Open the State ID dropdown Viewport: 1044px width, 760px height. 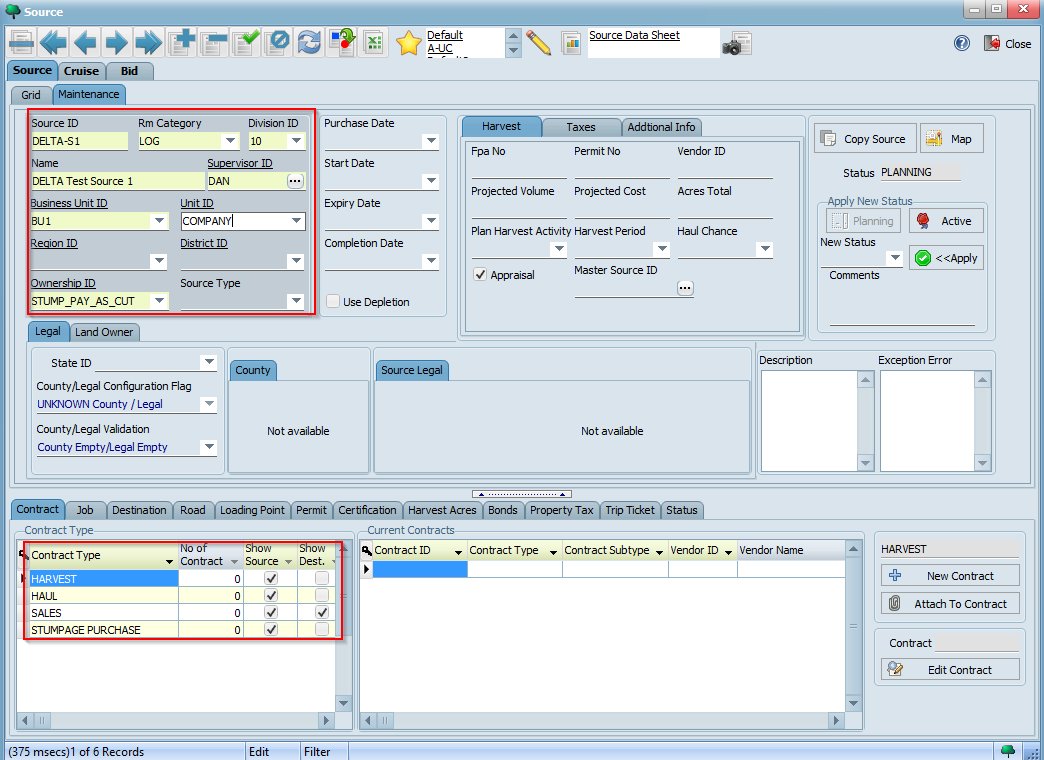(209, 362)
